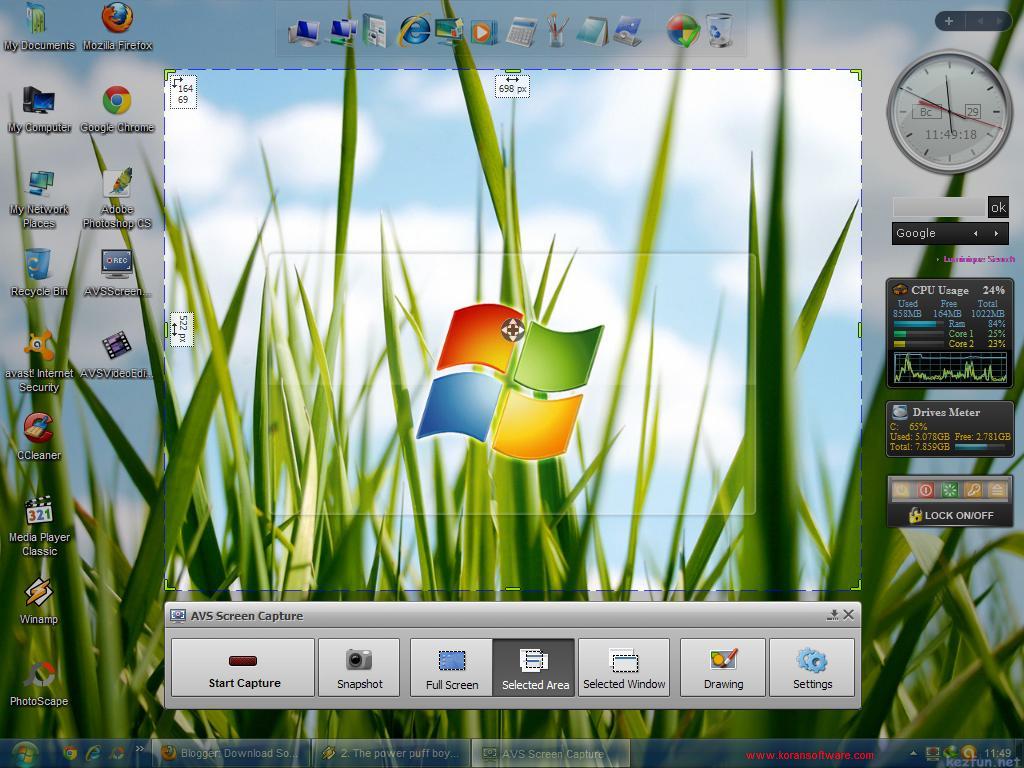Switch to AVS Screen Capture taskbar button

pyautogui.click(x=552, y=753)
